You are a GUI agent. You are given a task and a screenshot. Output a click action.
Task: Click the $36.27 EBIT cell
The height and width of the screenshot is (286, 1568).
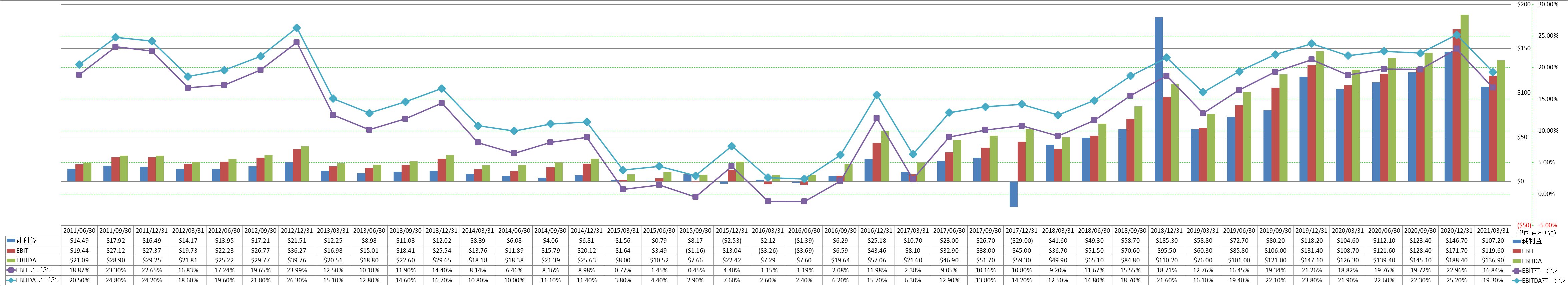297,251
